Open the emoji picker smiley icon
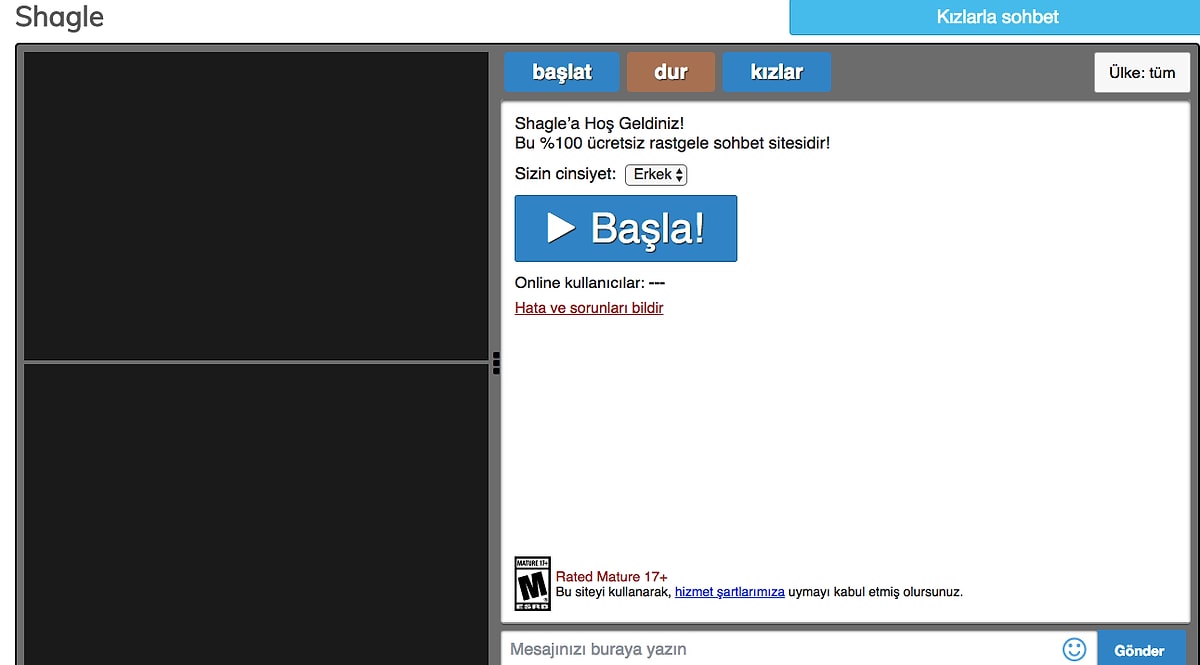This screenshot has height=665, width=1200. tap(1074, 649)
